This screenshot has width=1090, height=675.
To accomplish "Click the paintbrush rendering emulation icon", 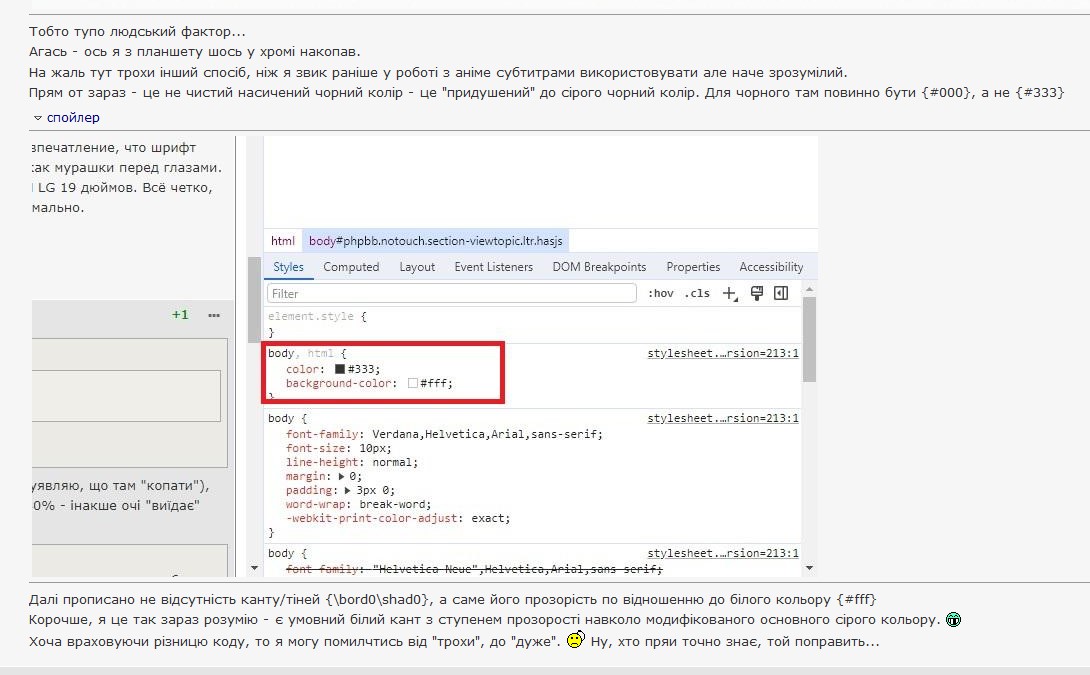I will pyautogui.click(x=757, y=293).
